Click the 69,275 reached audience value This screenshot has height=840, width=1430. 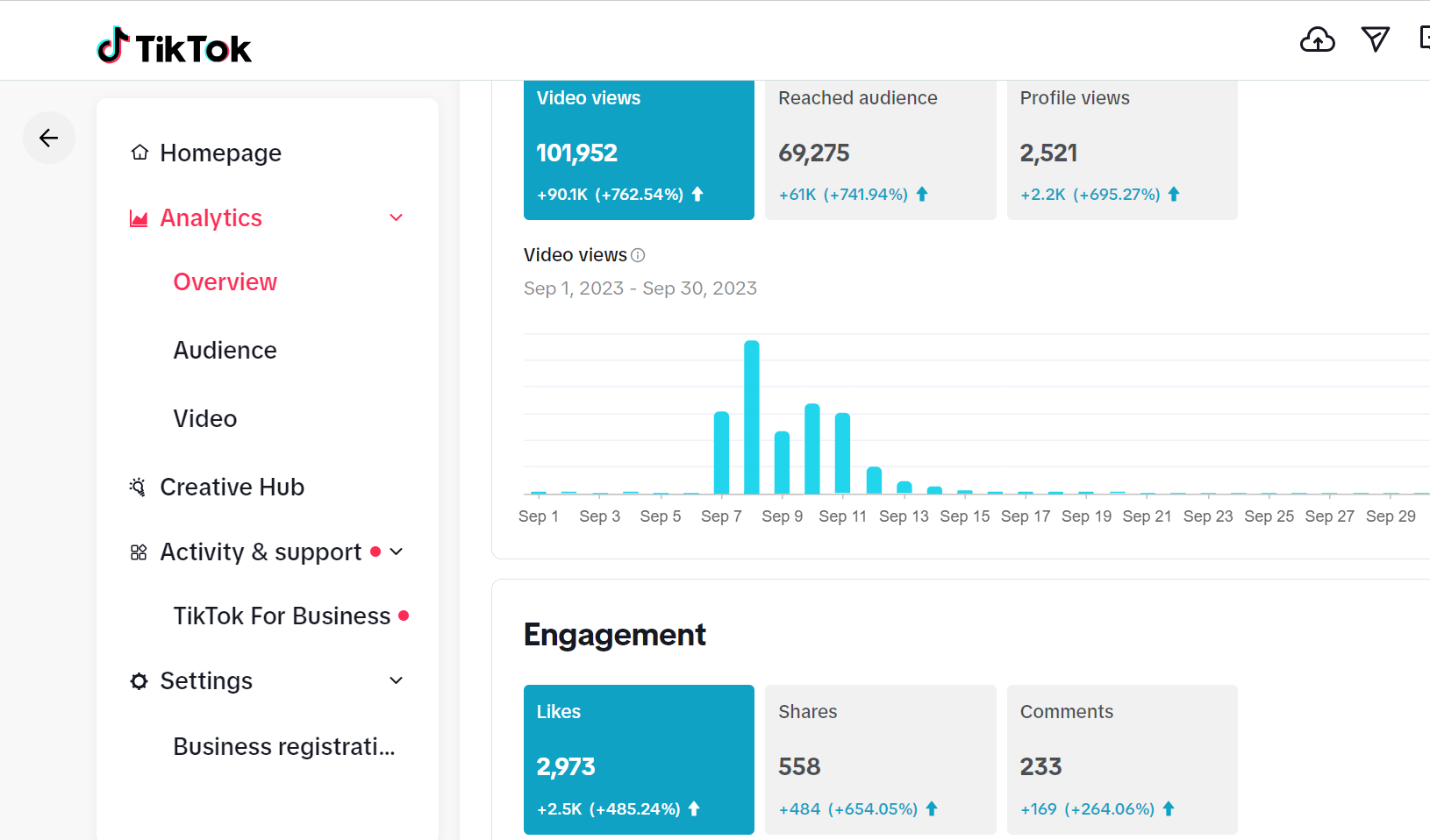coord(814,153)
